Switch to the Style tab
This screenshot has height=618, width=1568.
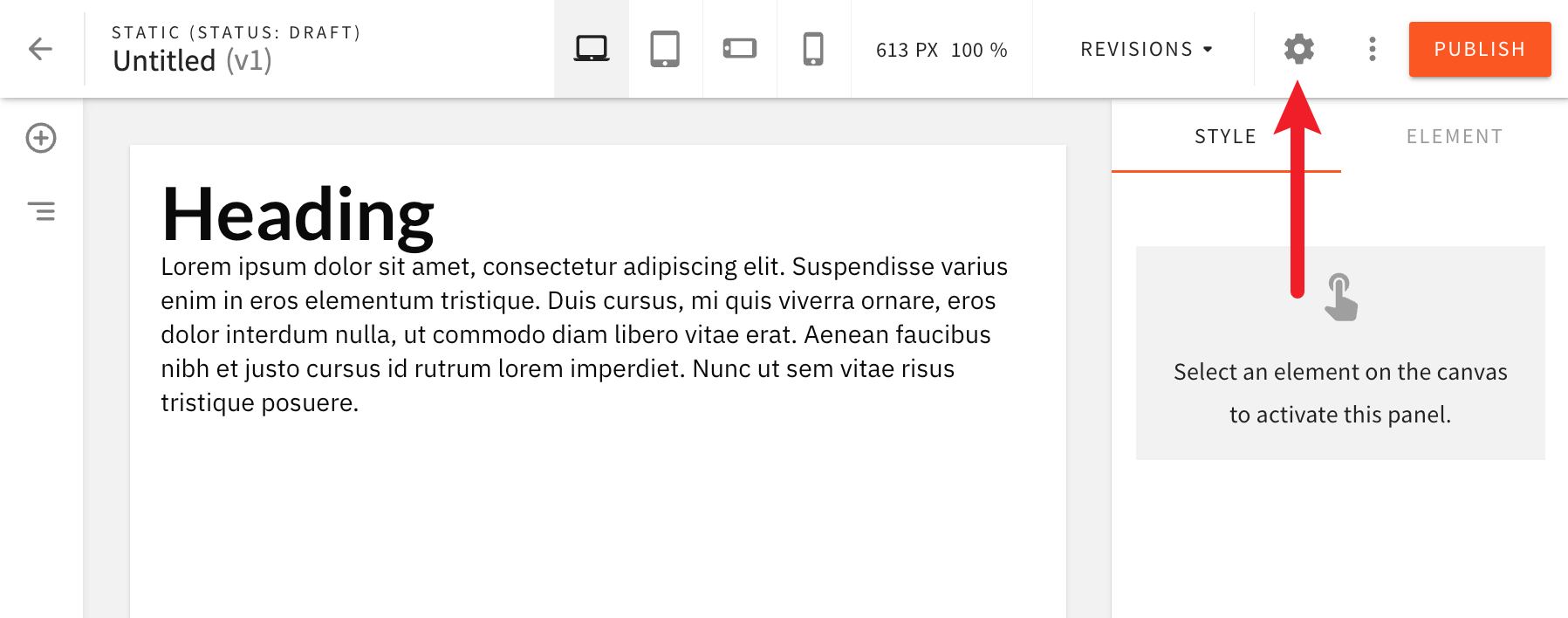coord(1226,136)
